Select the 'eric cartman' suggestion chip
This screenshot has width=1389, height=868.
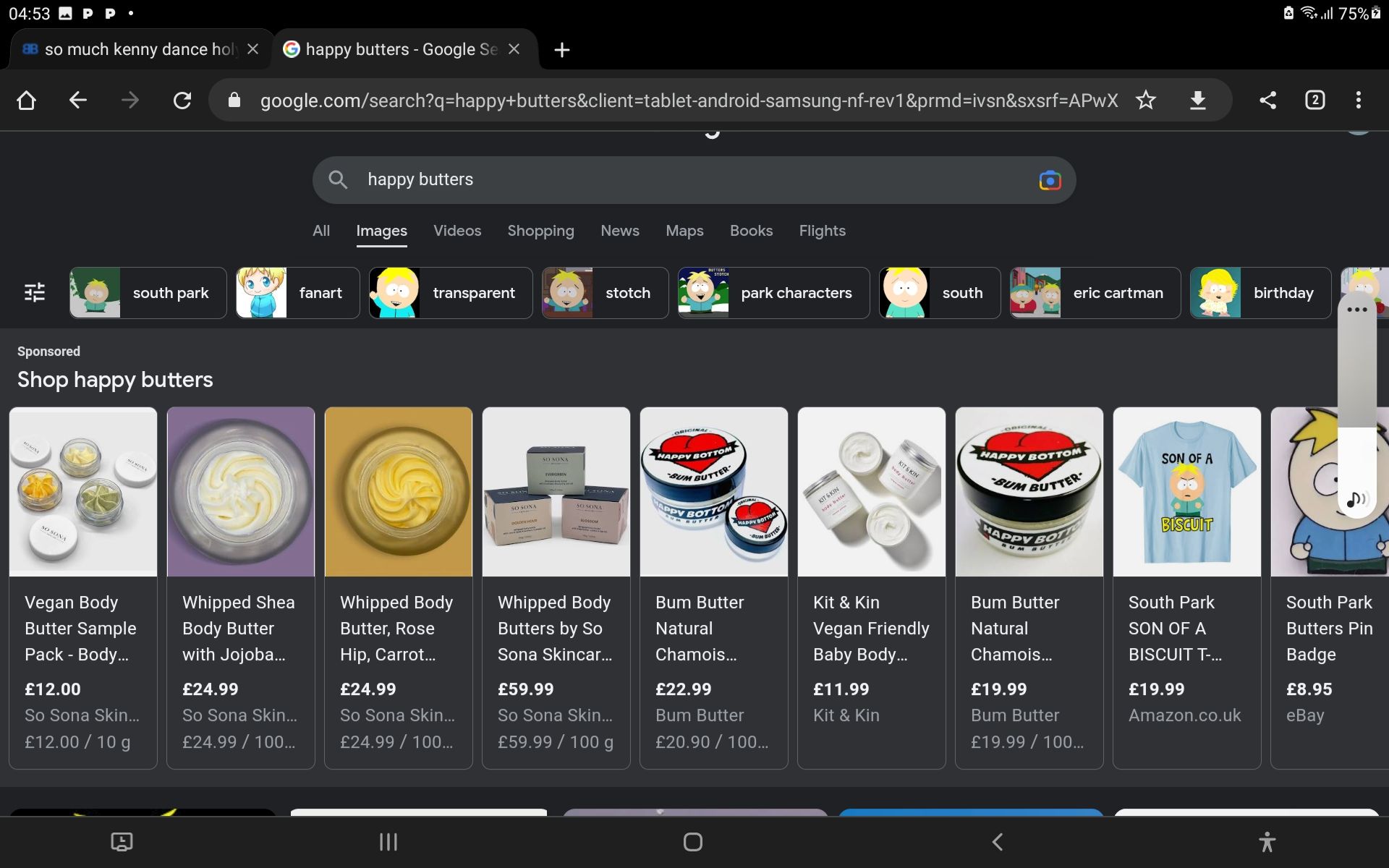[x=1095, y=293]
